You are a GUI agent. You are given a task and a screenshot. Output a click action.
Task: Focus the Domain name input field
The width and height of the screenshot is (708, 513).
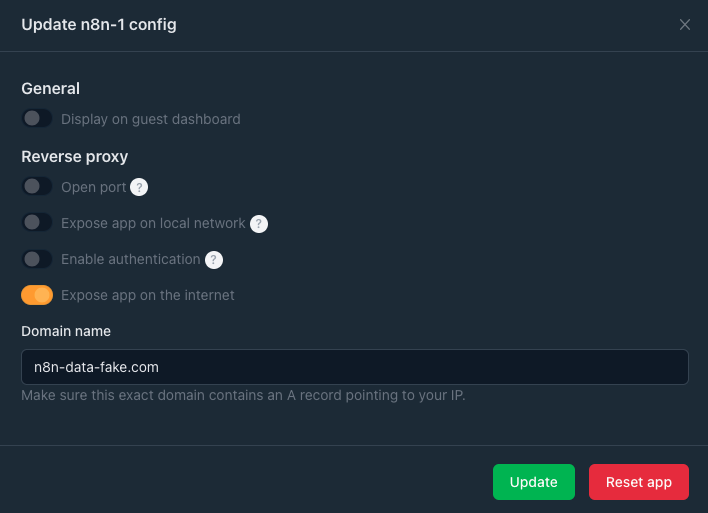354,367
